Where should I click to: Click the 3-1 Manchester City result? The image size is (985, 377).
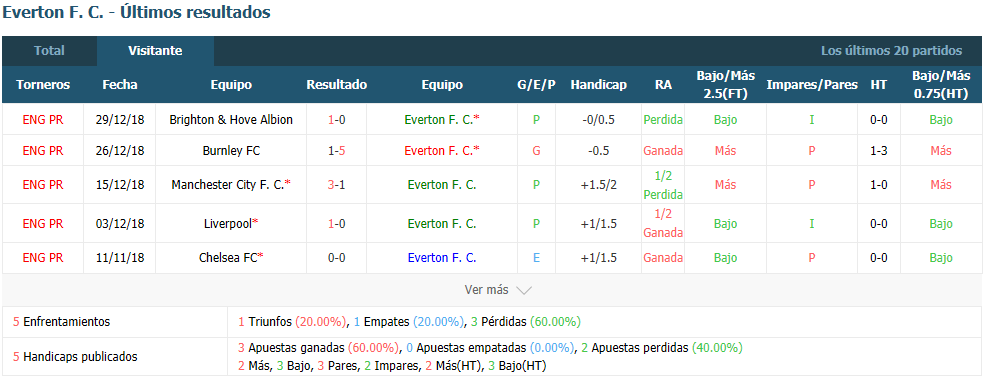336,185
